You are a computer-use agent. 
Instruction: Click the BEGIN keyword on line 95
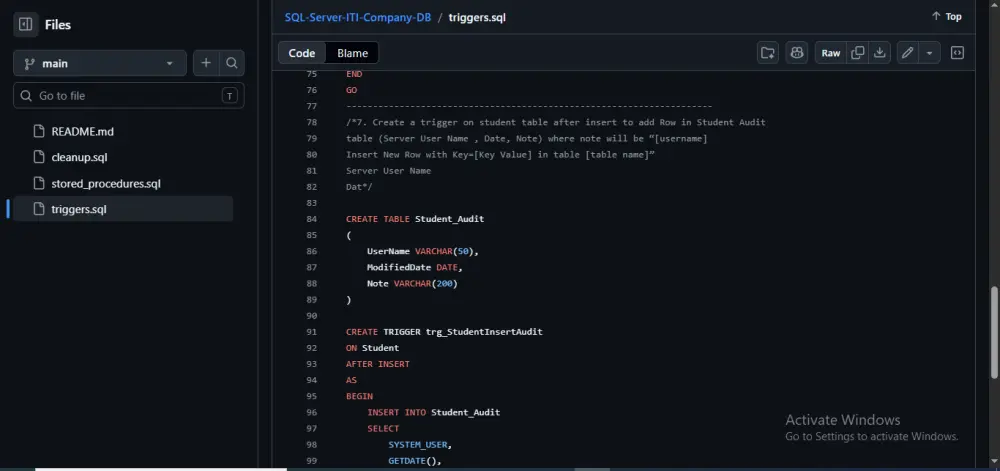pos(359,396)
